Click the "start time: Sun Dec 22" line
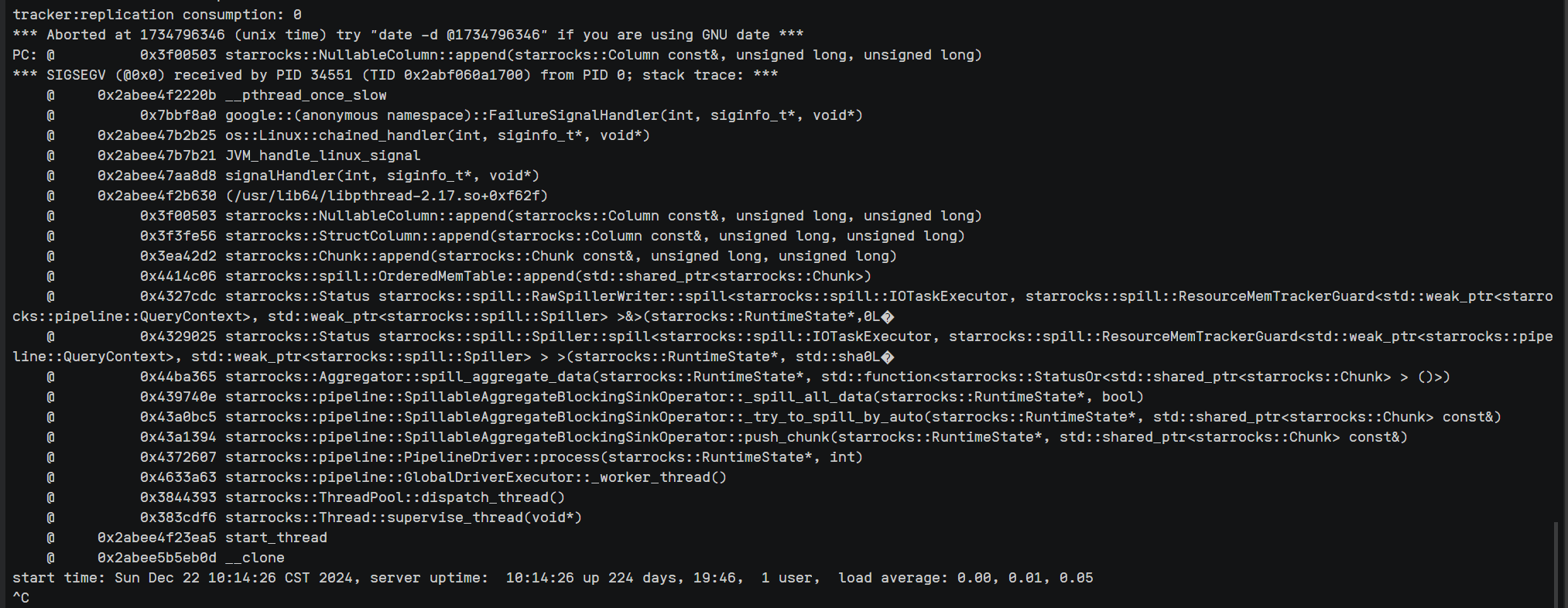This screenshot has width=1568, height=608. (553, 578)
